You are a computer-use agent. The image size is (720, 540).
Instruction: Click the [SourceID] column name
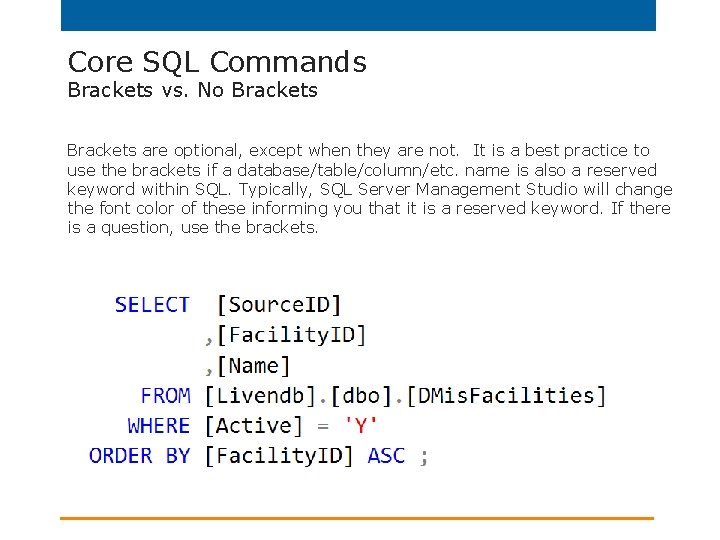click(279, 305)
